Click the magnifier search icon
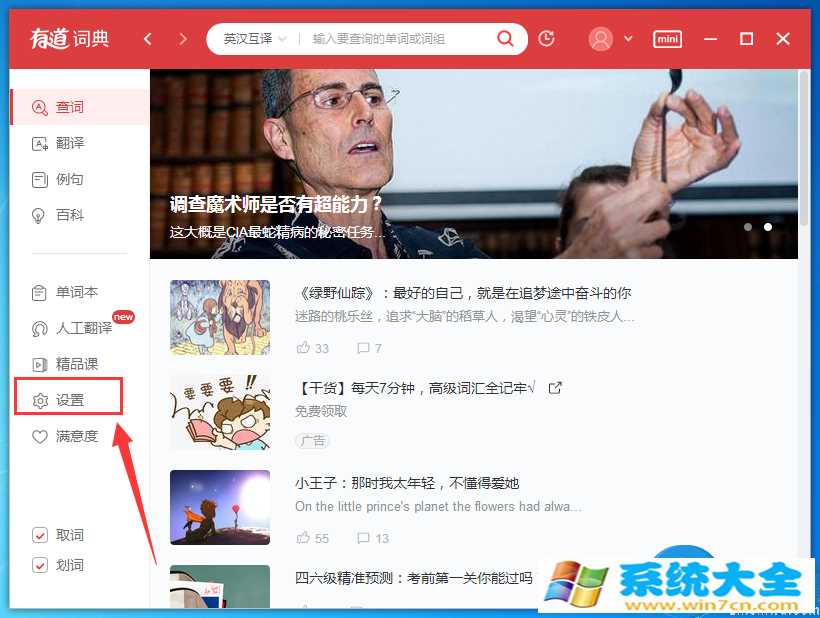 tap(506, 39)
